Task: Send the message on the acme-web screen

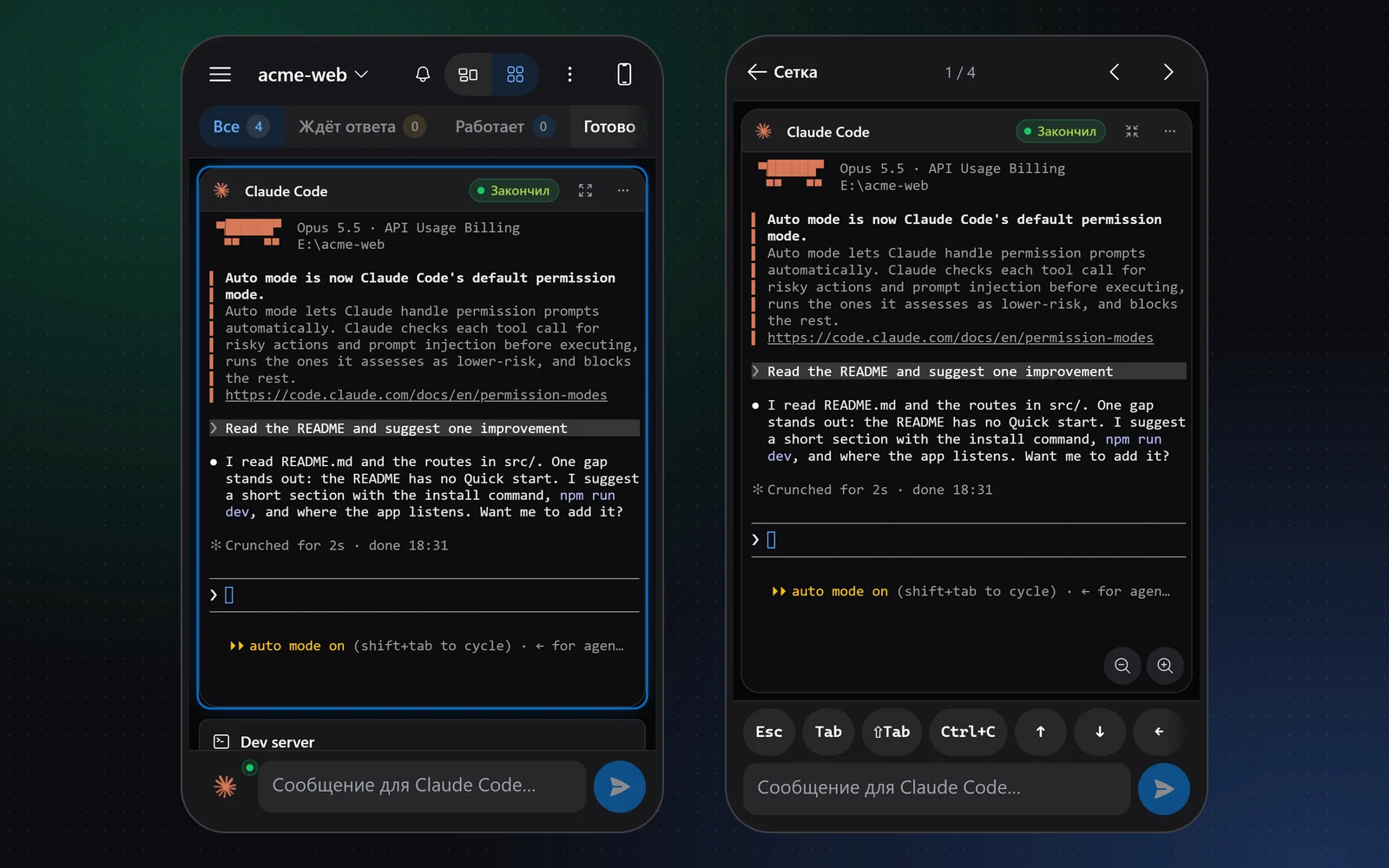Action: 619,786
